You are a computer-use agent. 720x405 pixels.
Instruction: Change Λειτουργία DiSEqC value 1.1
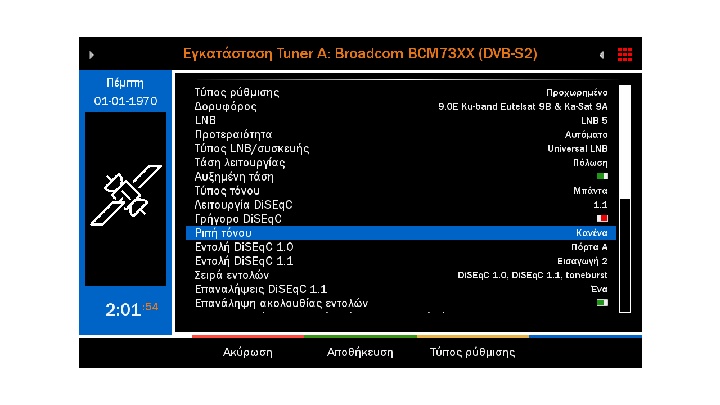coord(600,205)
